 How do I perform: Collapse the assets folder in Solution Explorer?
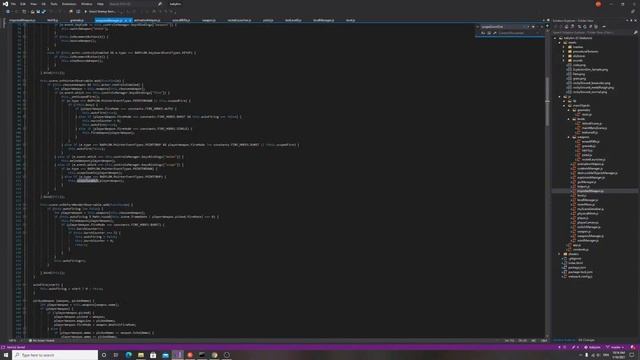(560, 43)
